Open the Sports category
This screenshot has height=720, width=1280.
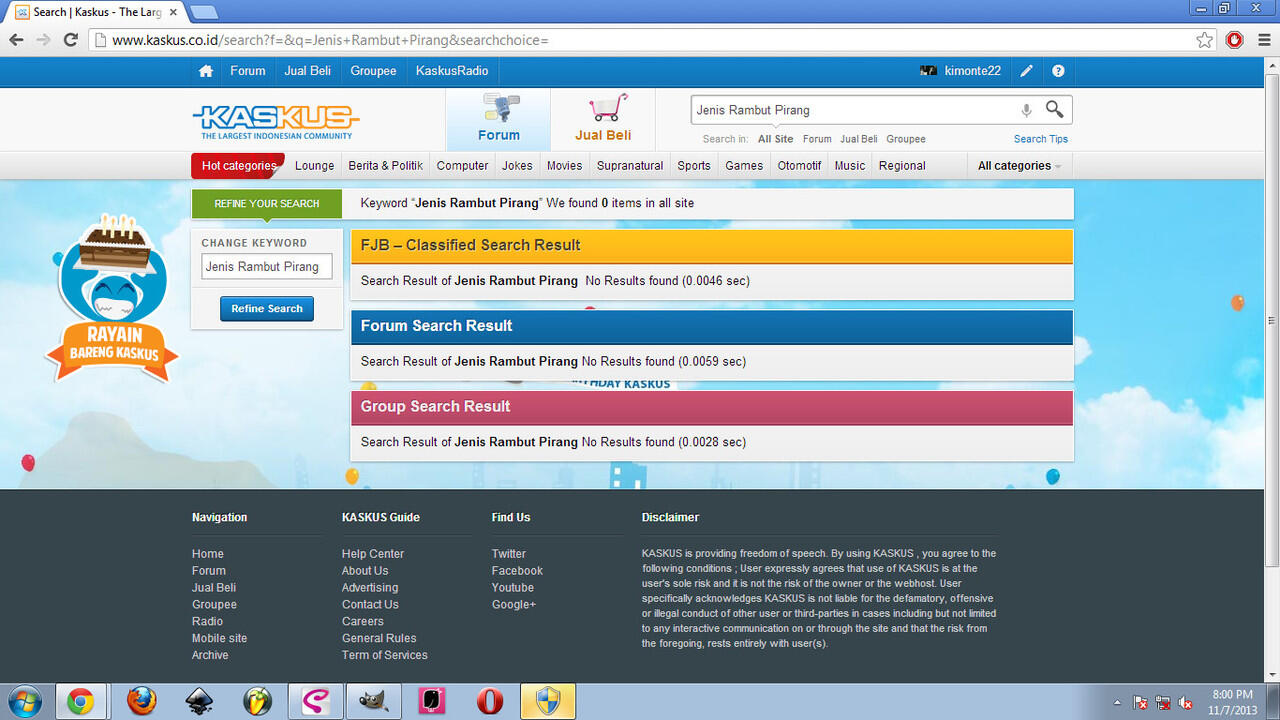pos(694,166)
